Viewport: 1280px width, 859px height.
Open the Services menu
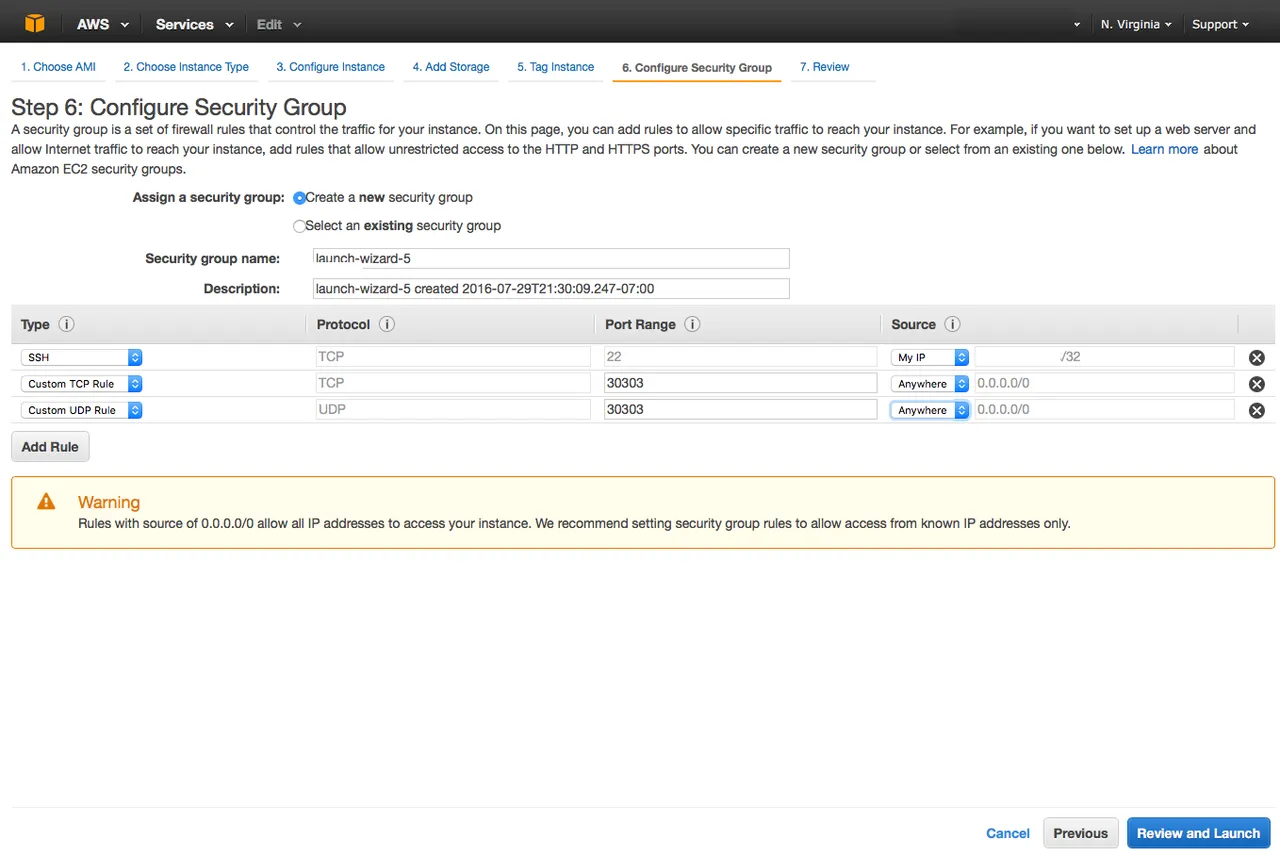click(x=194, y=24)
